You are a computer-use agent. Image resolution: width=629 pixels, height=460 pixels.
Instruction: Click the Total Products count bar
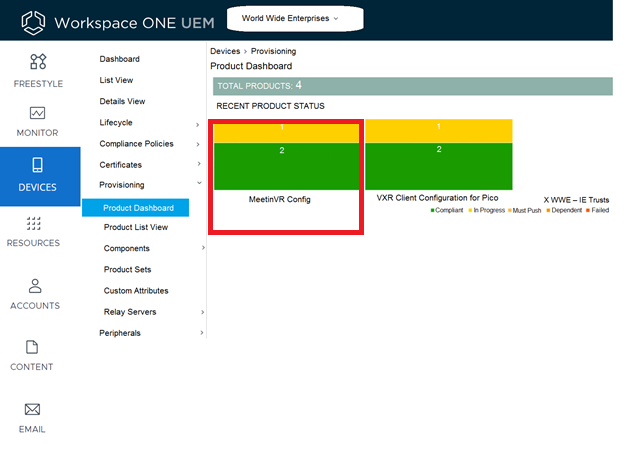point(413,86)
